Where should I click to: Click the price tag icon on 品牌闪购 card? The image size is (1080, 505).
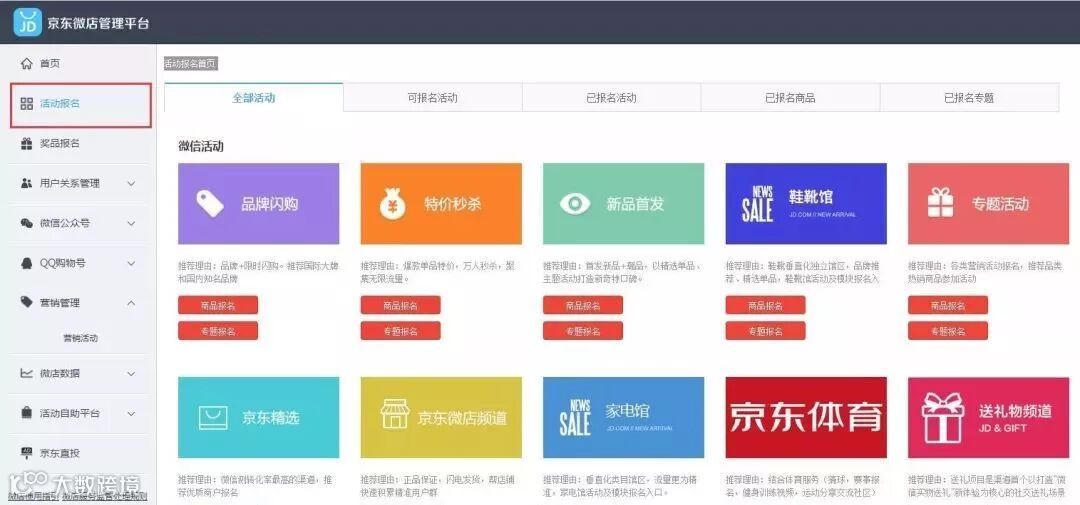click(x=209, y=204)
